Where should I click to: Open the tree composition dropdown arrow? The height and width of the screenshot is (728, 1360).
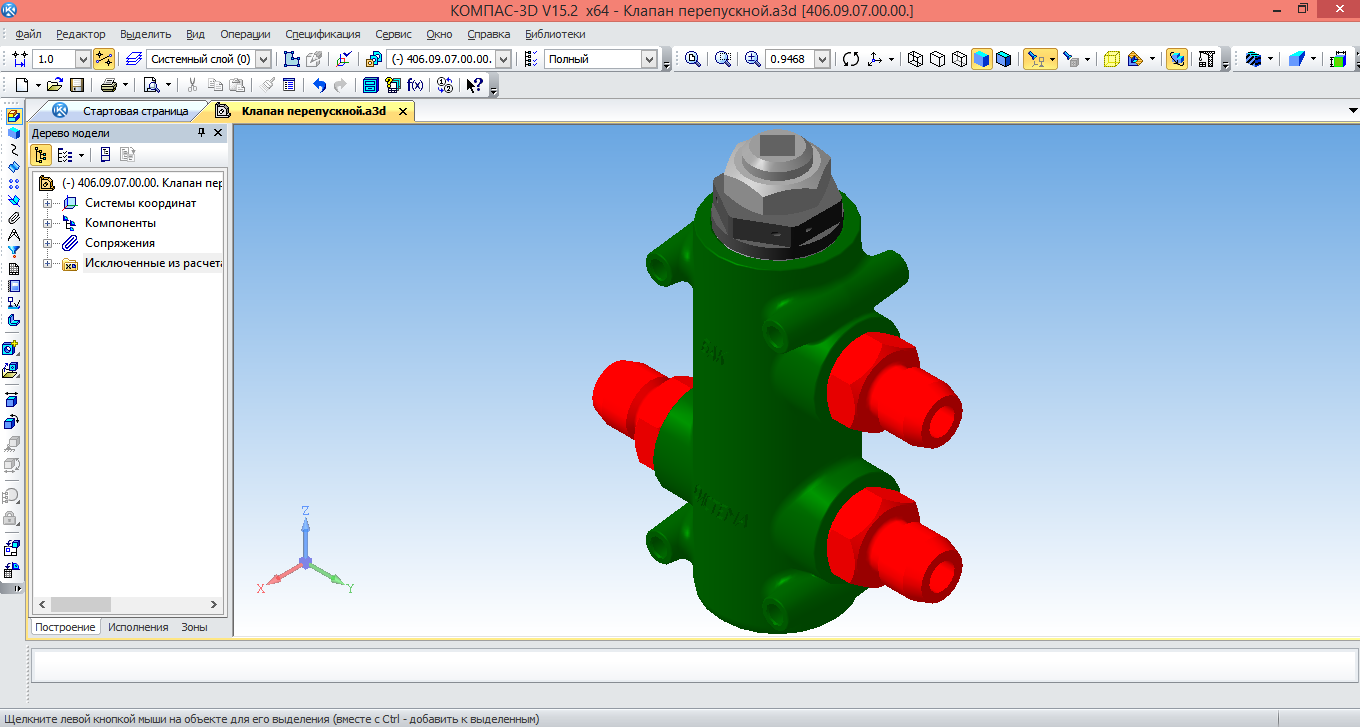pos(81,155)
